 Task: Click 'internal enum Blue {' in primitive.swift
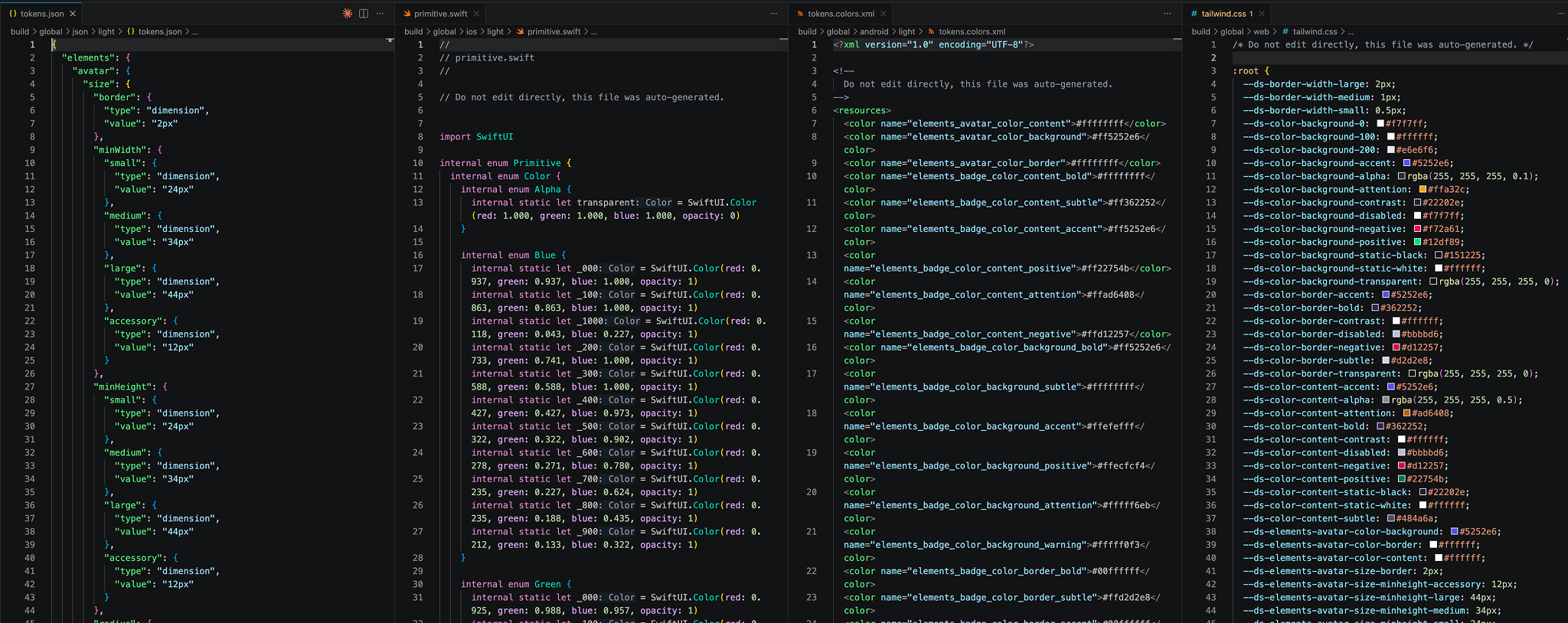[x=513, y=256]
